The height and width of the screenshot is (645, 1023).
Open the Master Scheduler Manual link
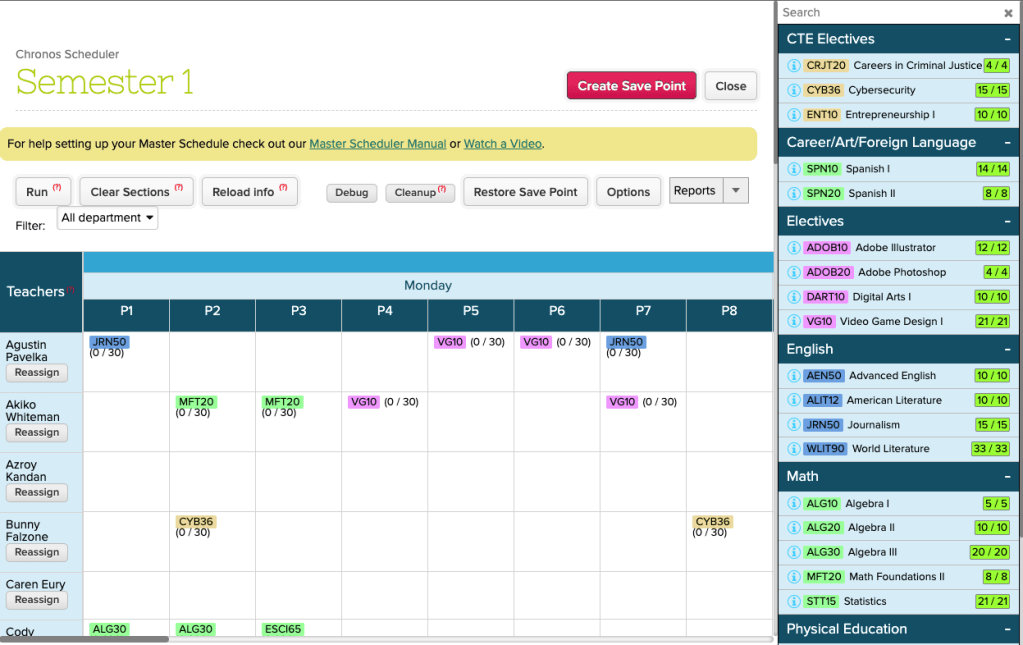[x=377, y=143]
